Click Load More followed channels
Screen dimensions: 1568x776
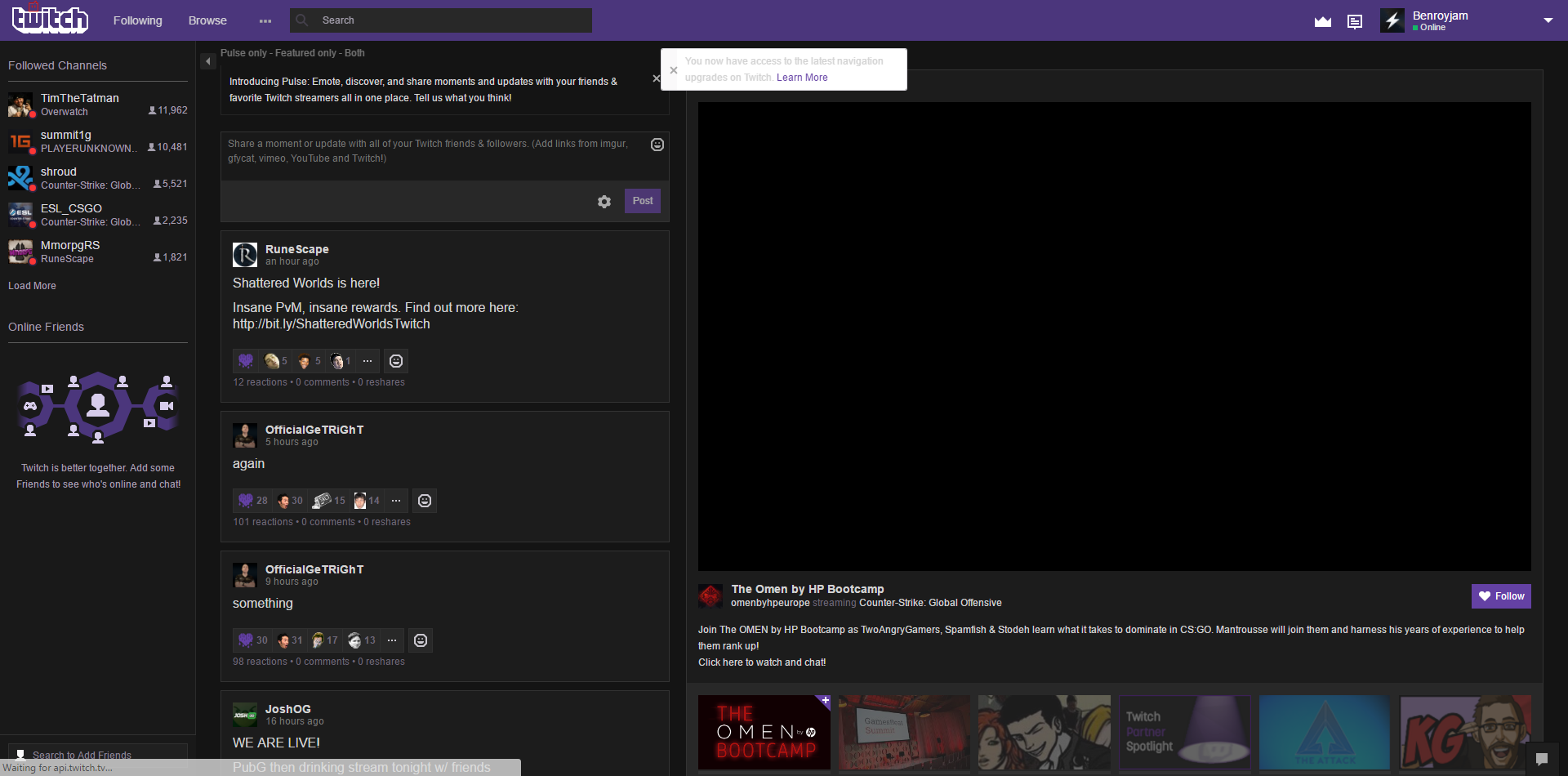[x=32, y=286]
